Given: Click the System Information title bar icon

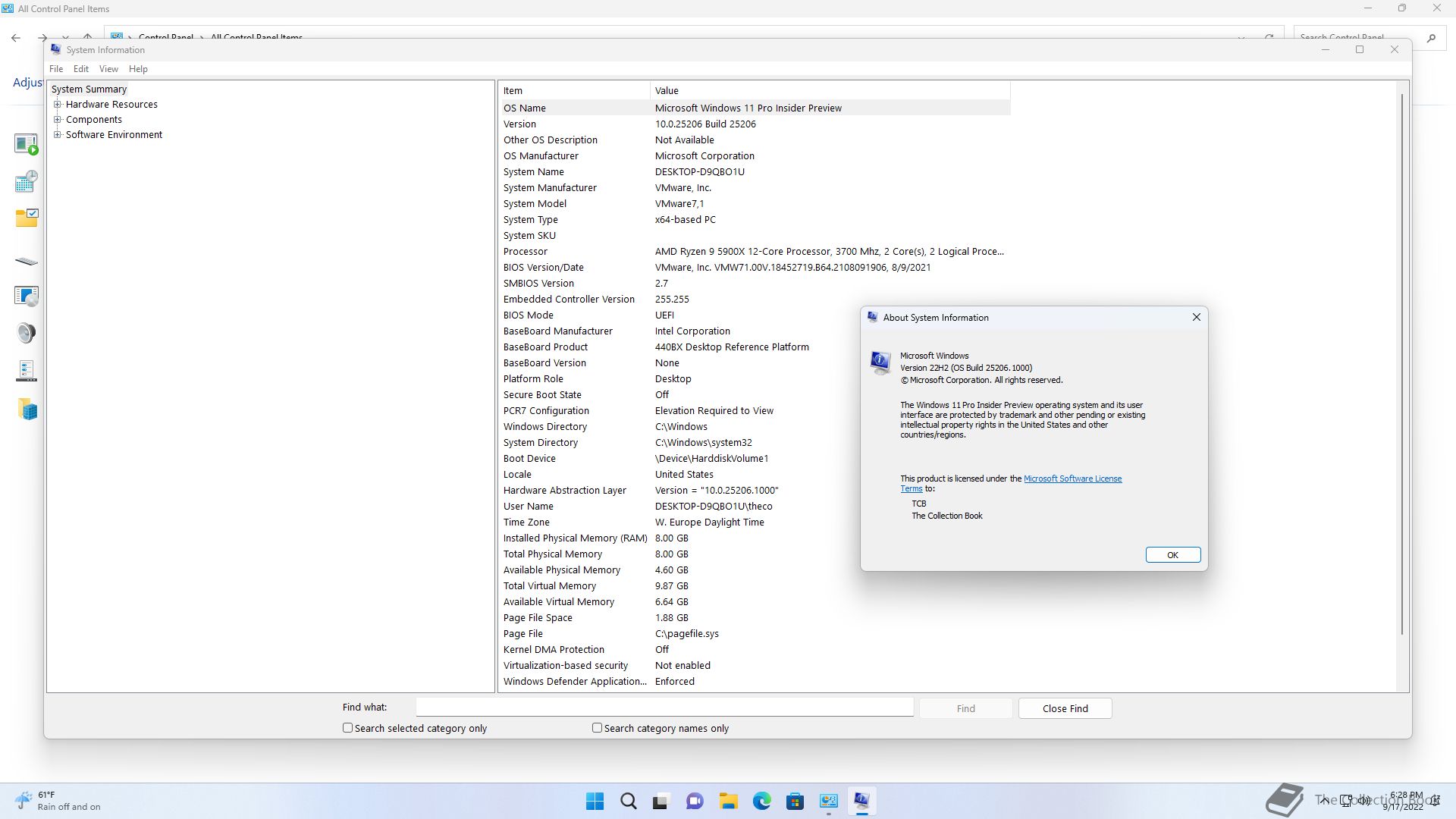Looking at the screenshot, I should pyautogui.click(x=55, y=49).
